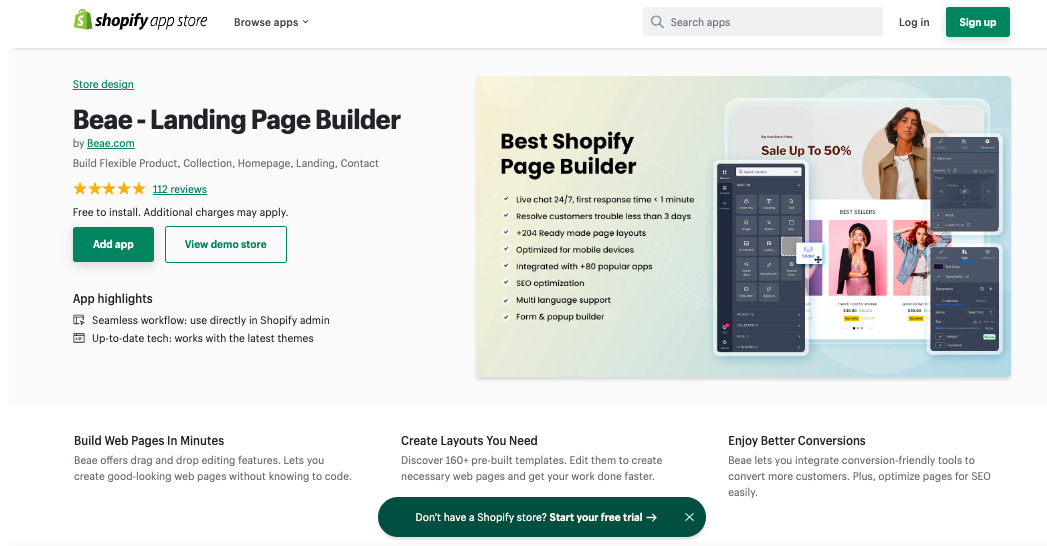This screenshot has height=546, width=1047.
Task: Open the 112 reviews link
Action: click(x=180, y=189)
